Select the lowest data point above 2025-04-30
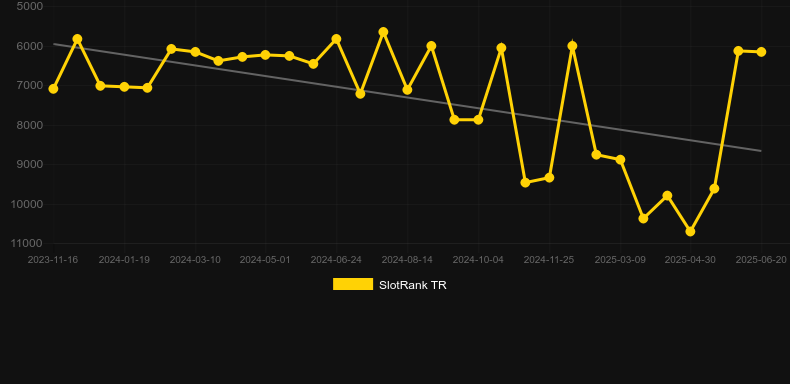This screenshot has height=384, width=790. point(690,231)
